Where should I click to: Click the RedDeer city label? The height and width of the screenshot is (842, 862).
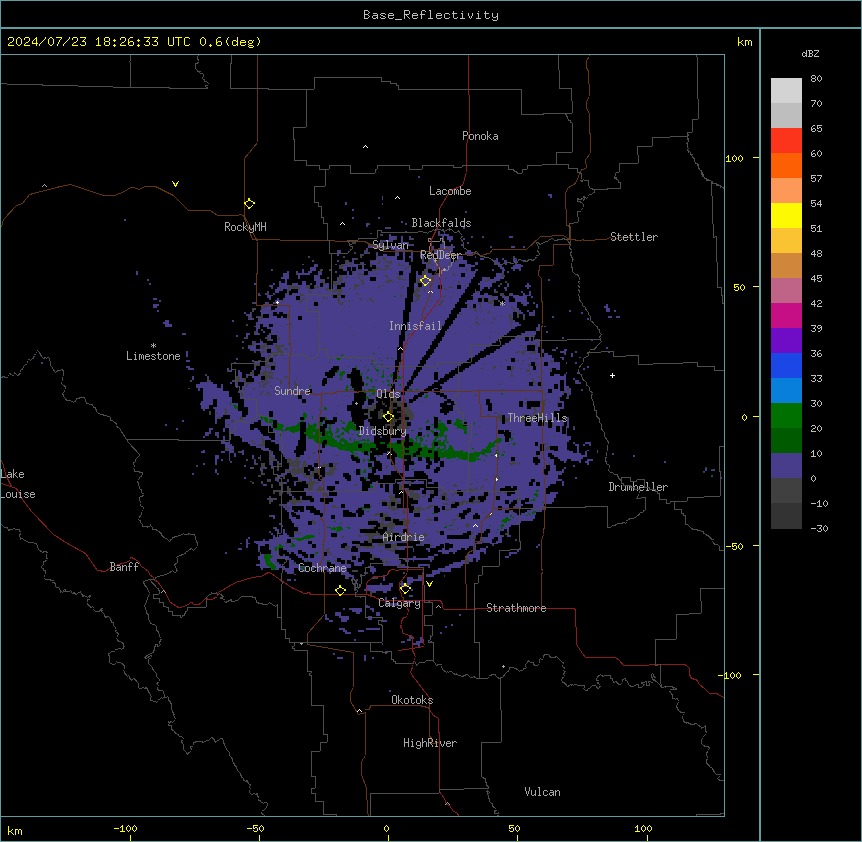pyautogui.click(x=440, y=255)
